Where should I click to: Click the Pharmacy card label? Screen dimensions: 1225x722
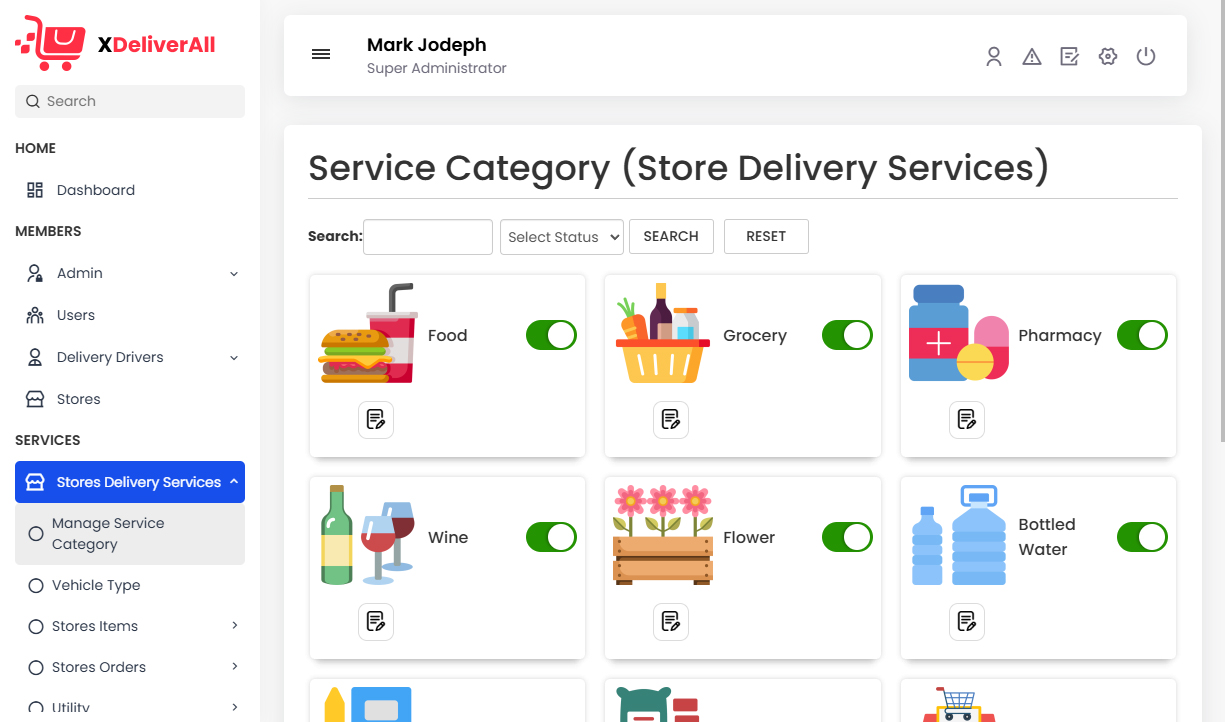(x=1060, y=335)
